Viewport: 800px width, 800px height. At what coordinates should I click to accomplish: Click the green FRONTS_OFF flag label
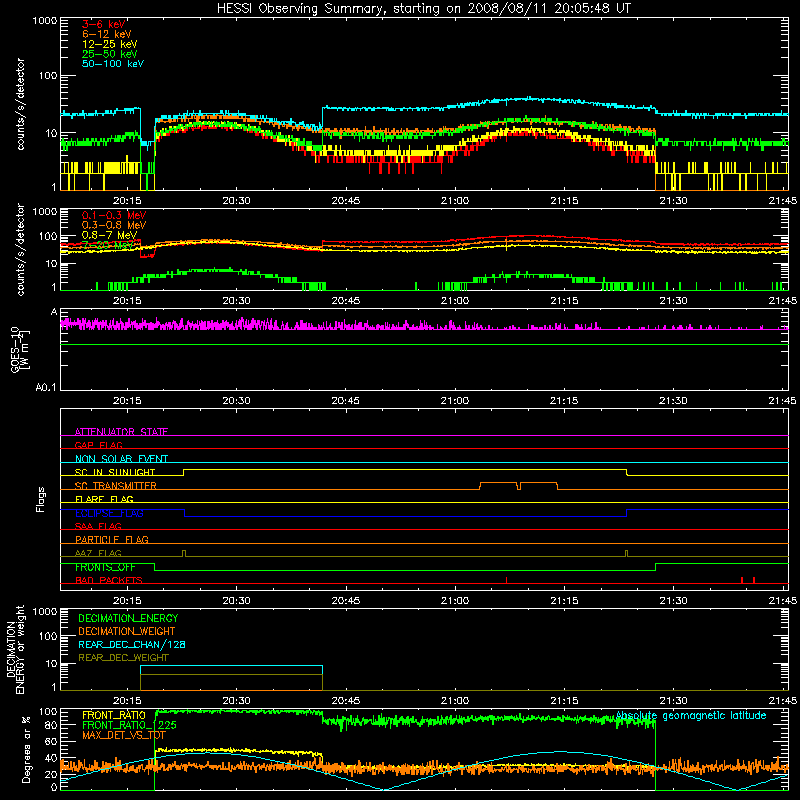tap(105, 567)
